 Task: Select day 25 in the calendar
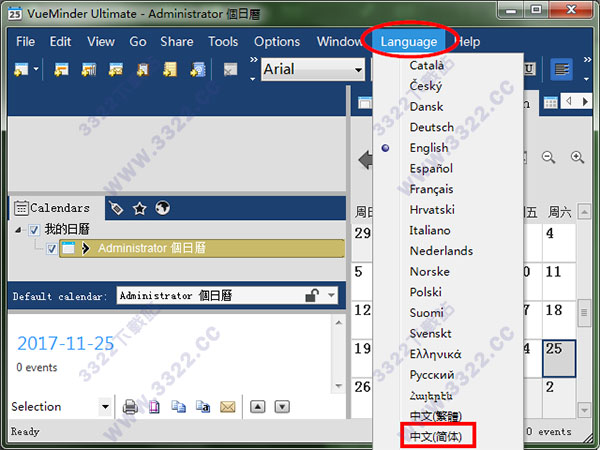coord(559,359)
